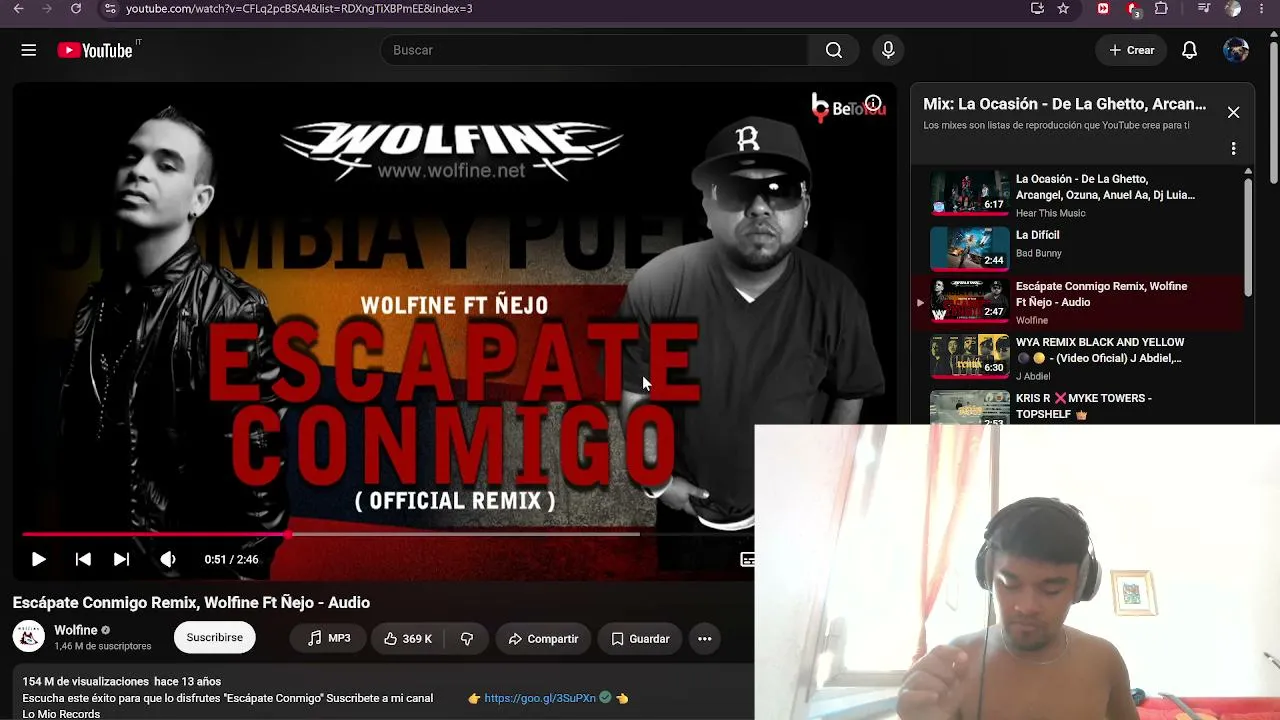Open the La Difícil 2:44 thumbnail
Screen dimensions: 1280x720
[x=970, y=248]
